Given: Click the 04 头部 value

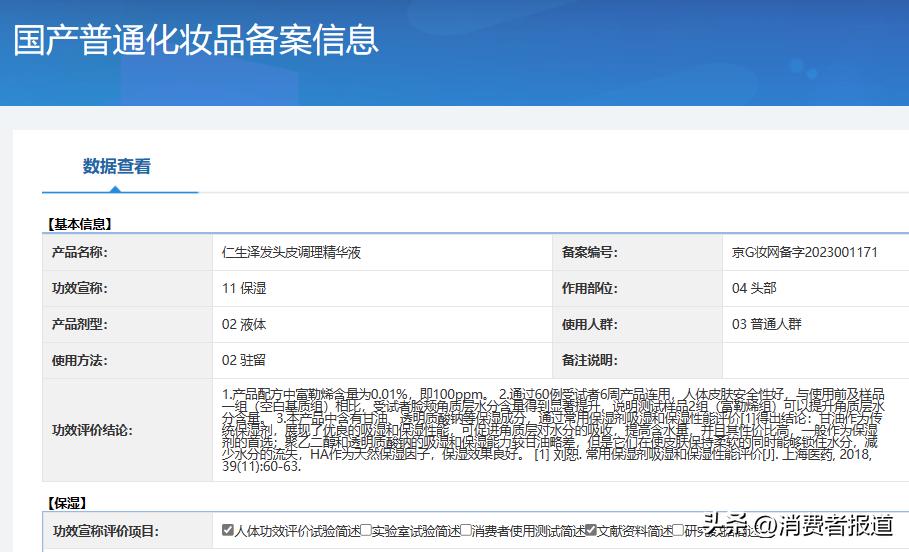Looking at the screenshot, I should coord(754,288).
